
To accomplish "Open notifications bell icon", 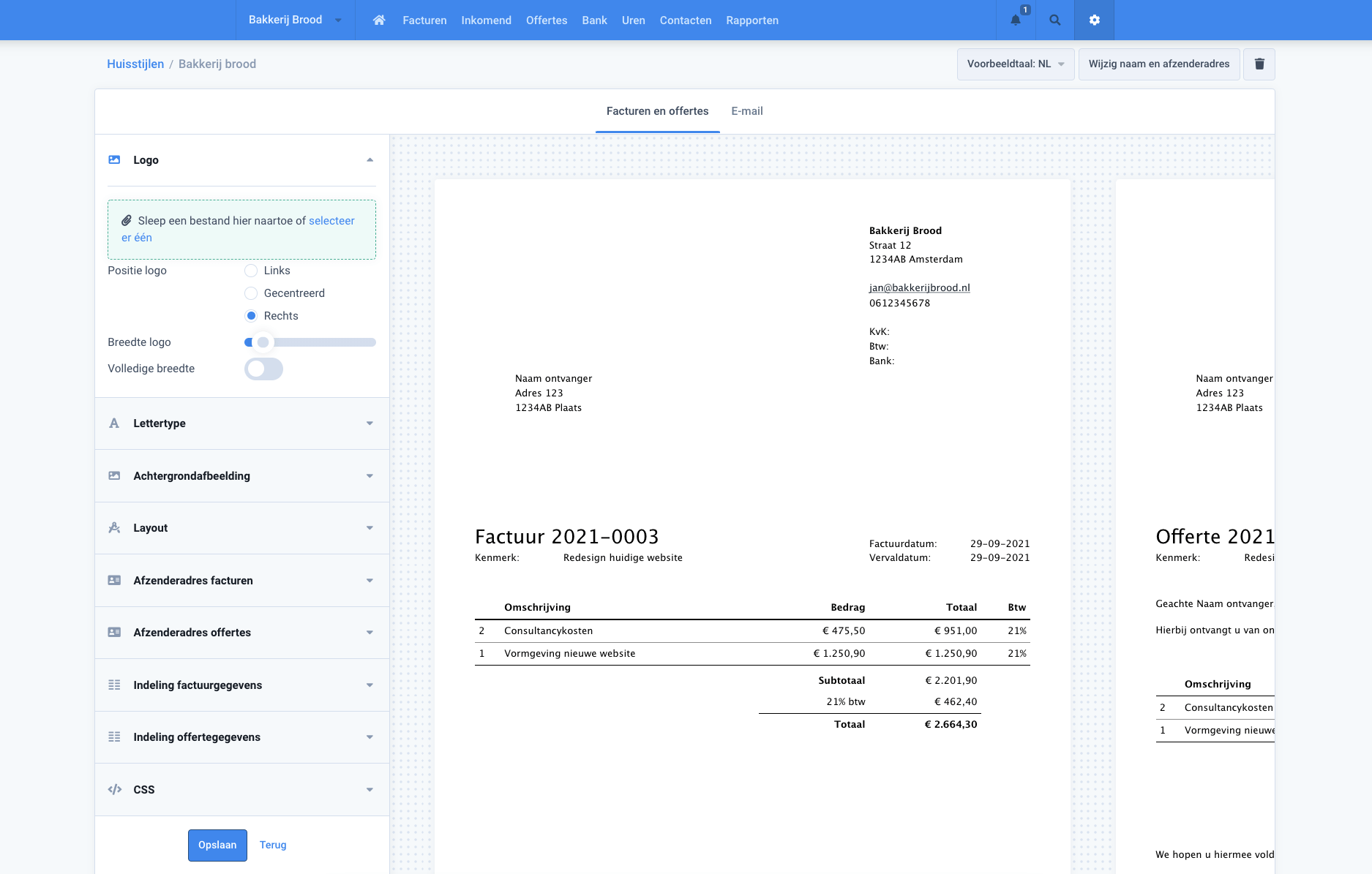I will 1016,20.
